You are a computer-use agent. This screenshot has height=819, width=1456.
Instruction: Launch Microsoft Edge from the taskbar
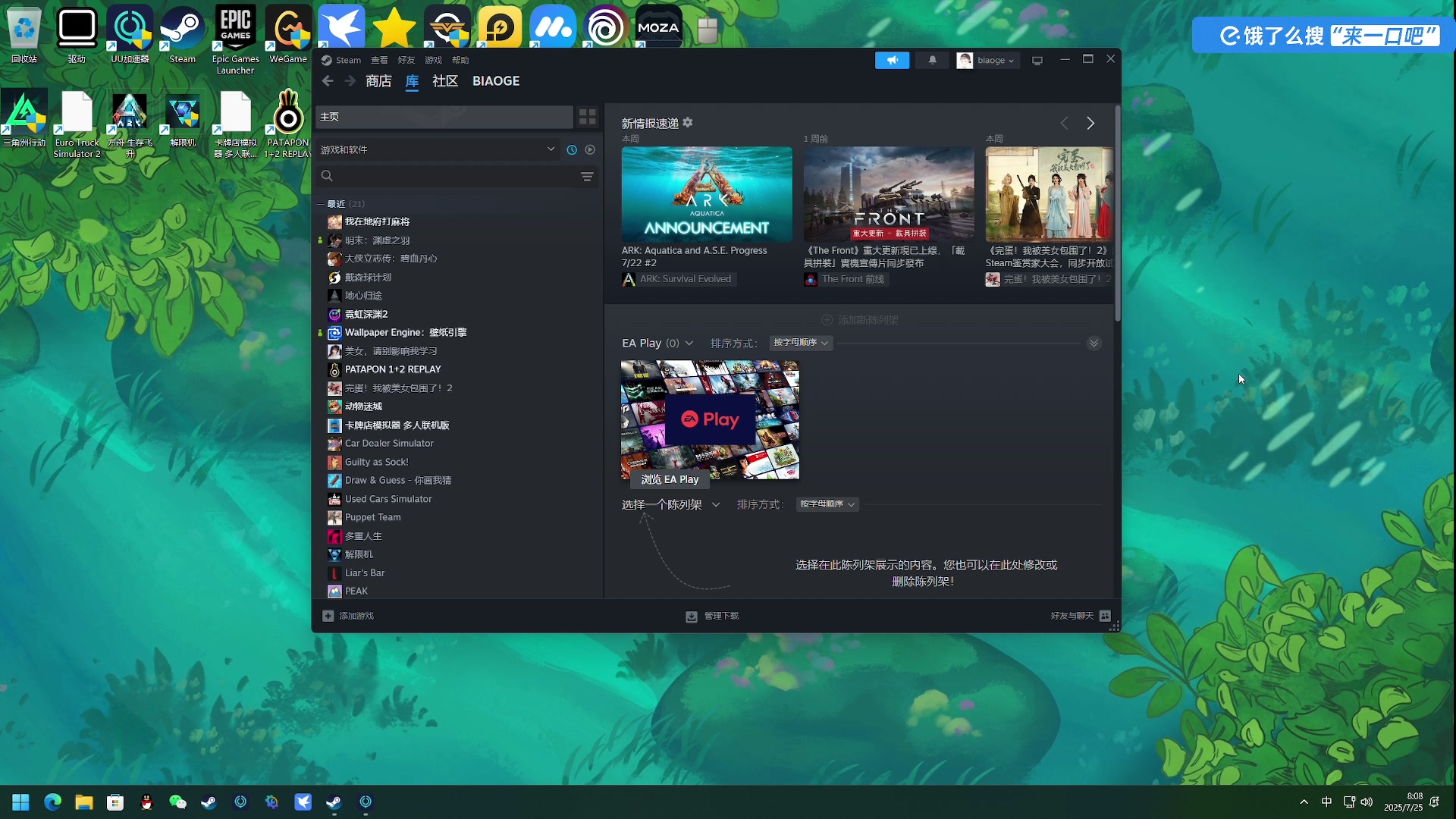52,802
